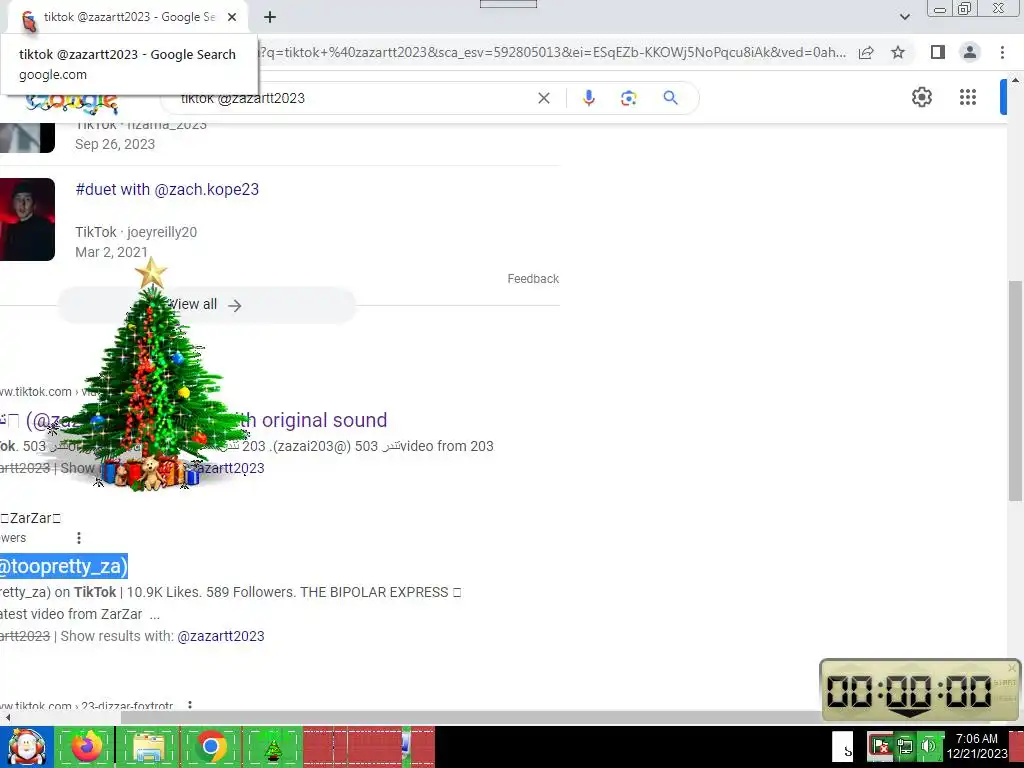Clear the search box with the X icon

point(543,98)
